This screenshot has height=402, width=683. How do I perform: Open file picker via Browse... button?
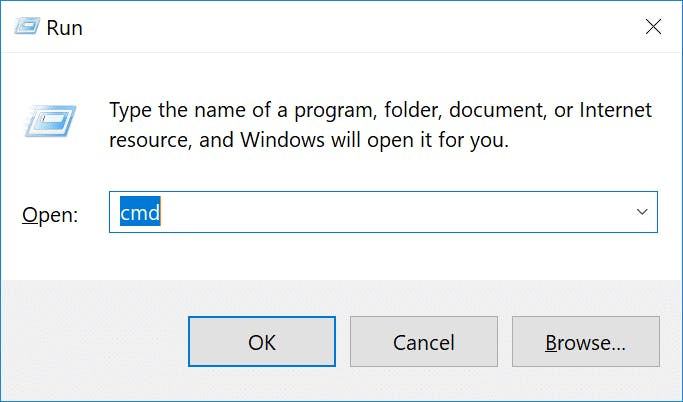[586, 341]
